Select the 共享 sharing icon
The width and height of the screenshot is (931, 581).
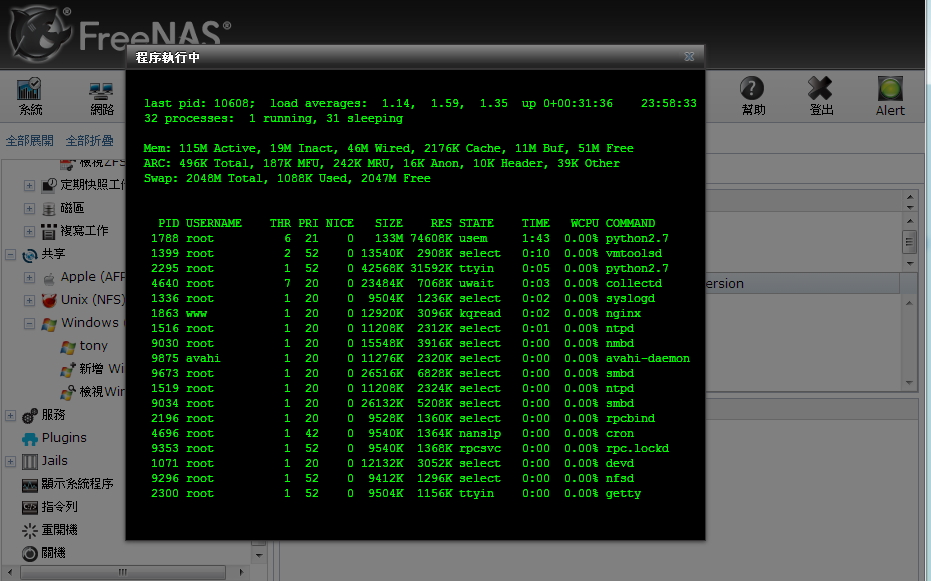pyautogui.click(x=30, y=255)
